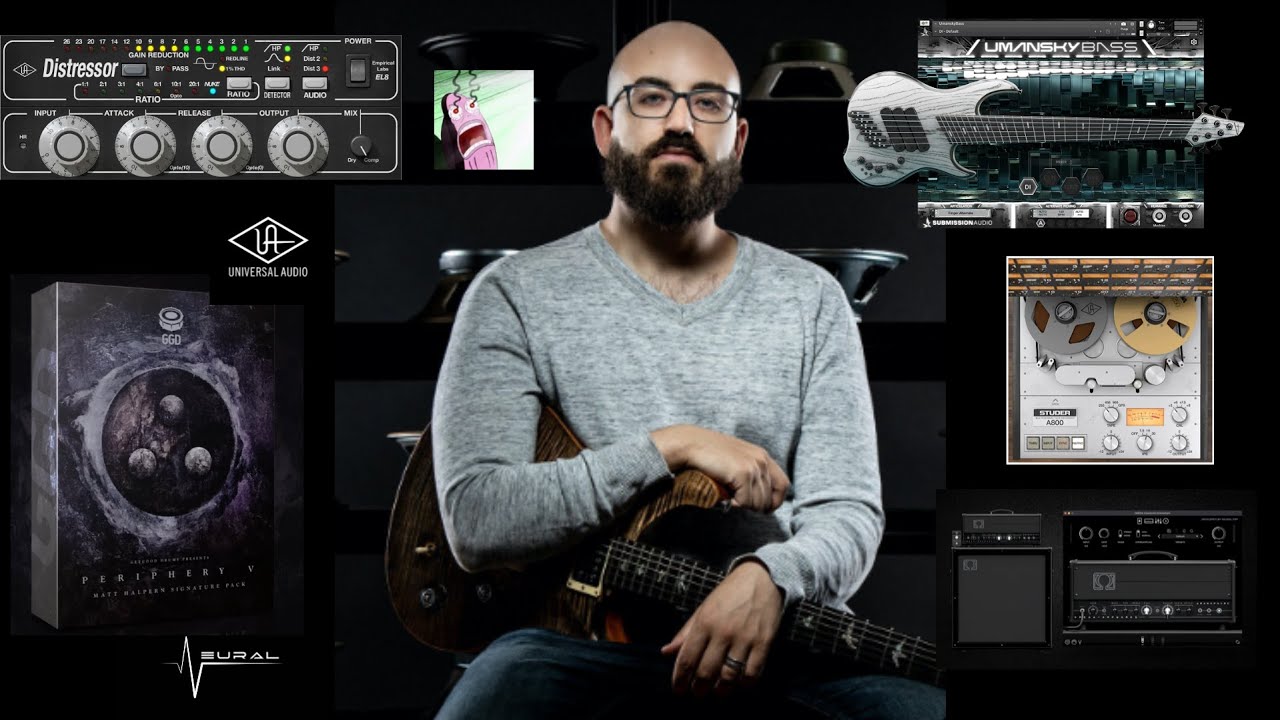
Task: Click the Universal Audio logo
Action: coord(267,248)
